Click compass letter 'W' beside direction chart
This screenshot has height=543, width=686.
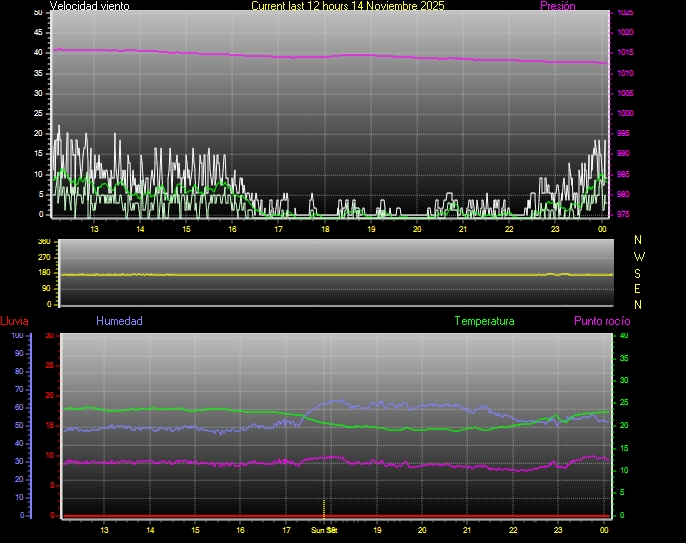639,256
